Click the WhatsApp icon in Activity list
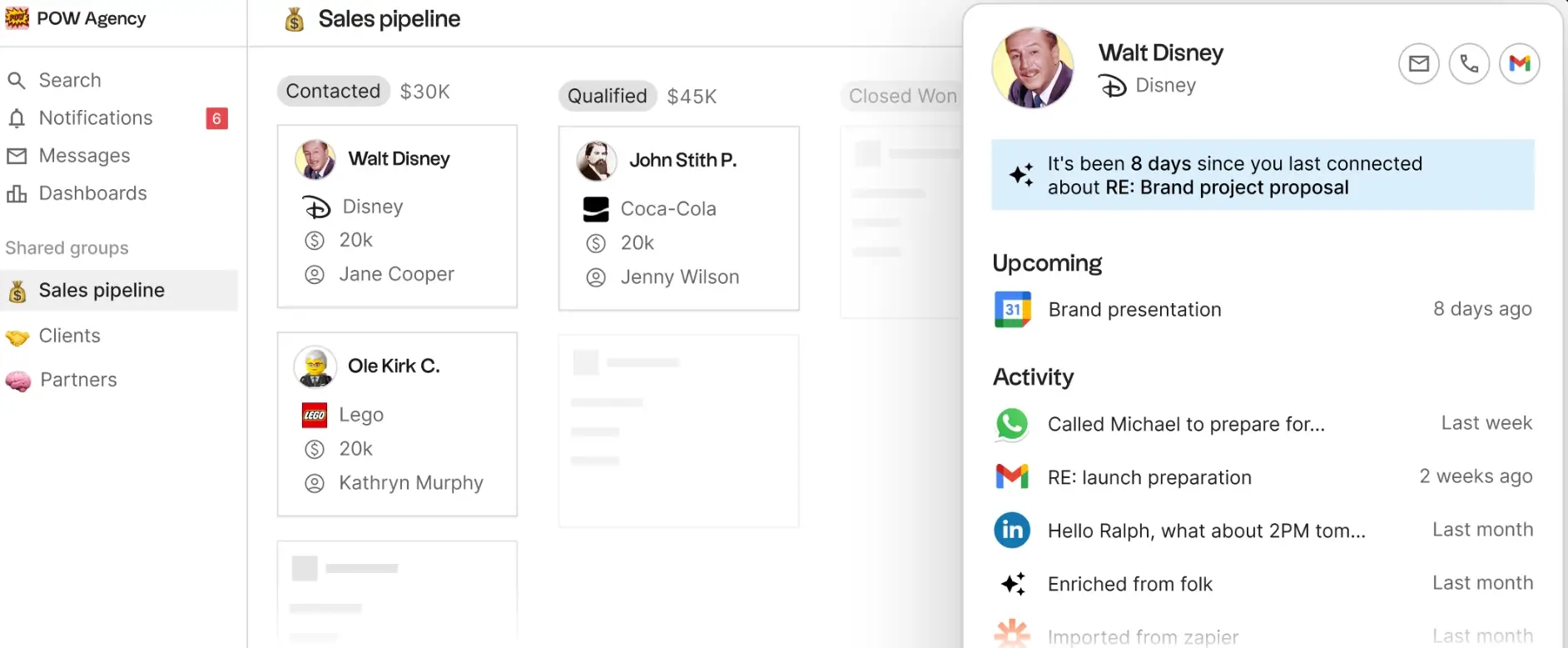This screenshot has width=1568, height=648. point(1012,425)
